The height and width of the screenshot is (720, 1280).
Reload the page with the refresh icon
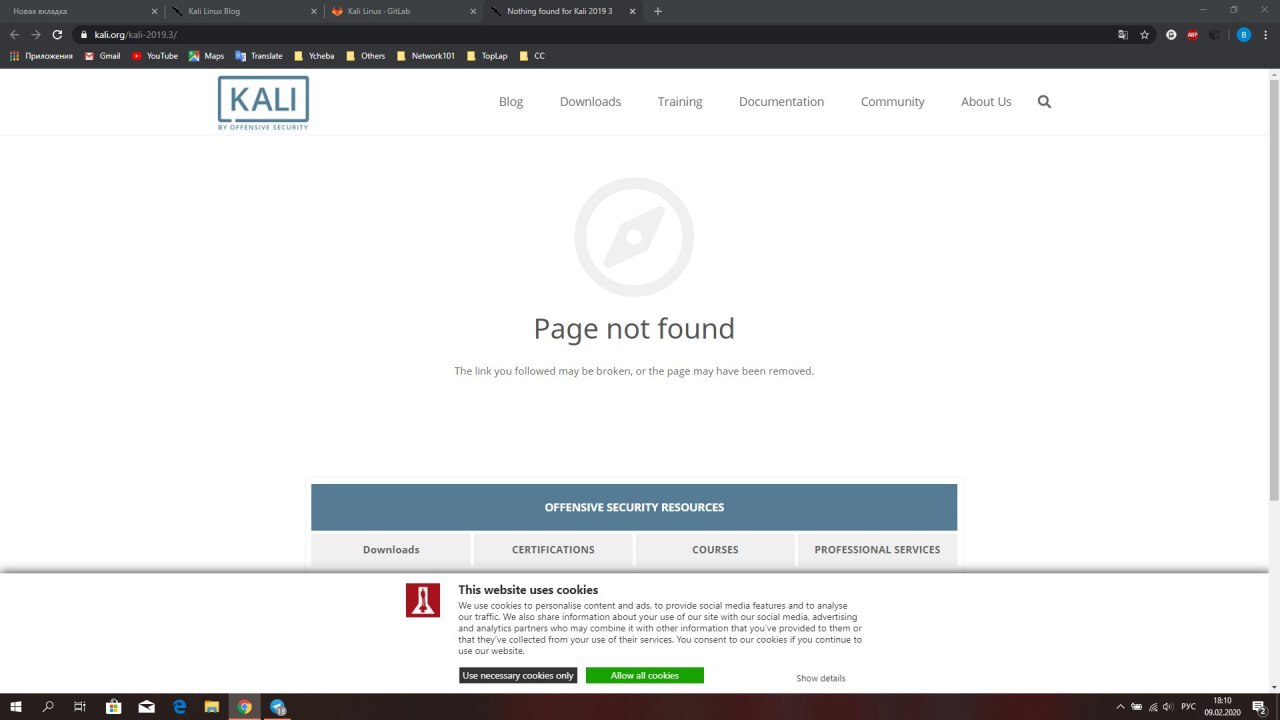point(58,34)
